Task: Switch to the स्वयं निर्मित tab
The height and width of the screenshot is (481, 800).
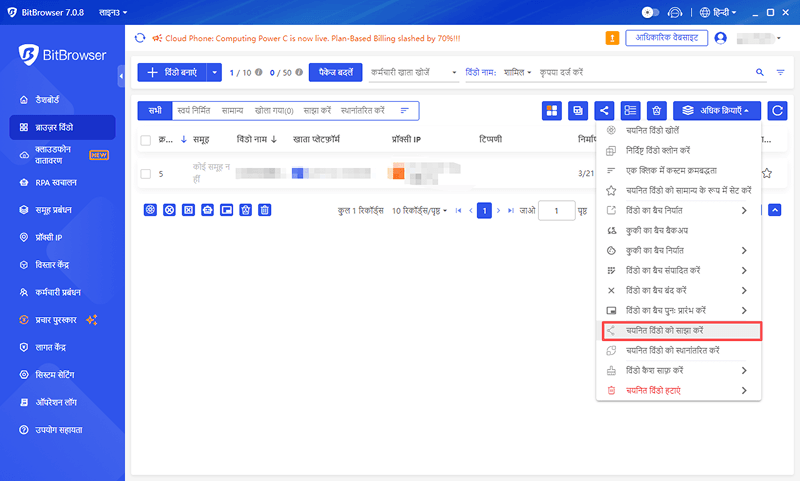Action: coord(194,110)
